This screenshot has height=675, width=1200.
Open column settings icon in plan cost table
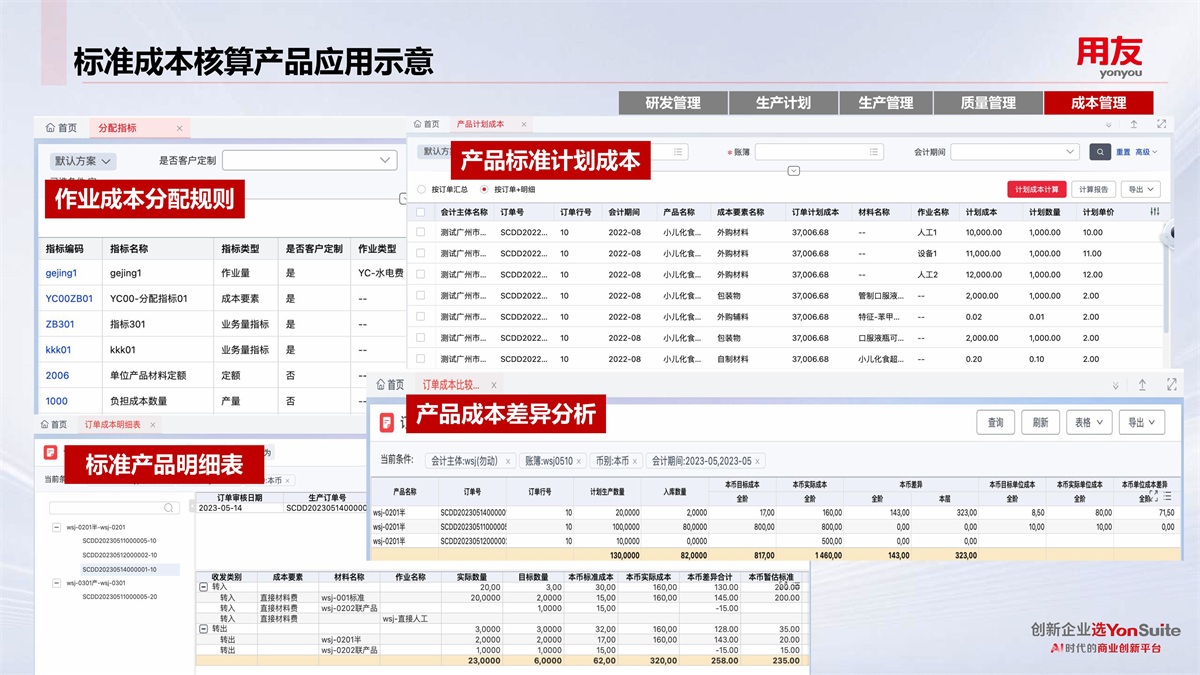1155,212
